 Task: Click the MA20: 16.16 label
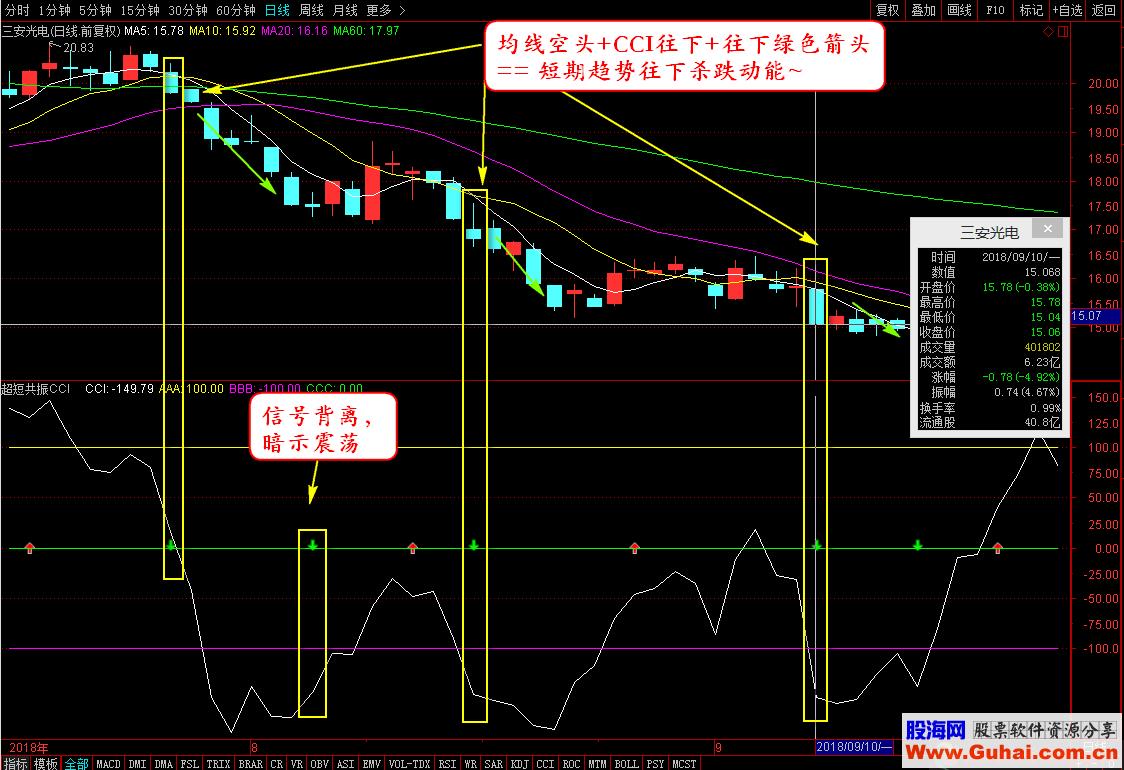pos(294,31)
